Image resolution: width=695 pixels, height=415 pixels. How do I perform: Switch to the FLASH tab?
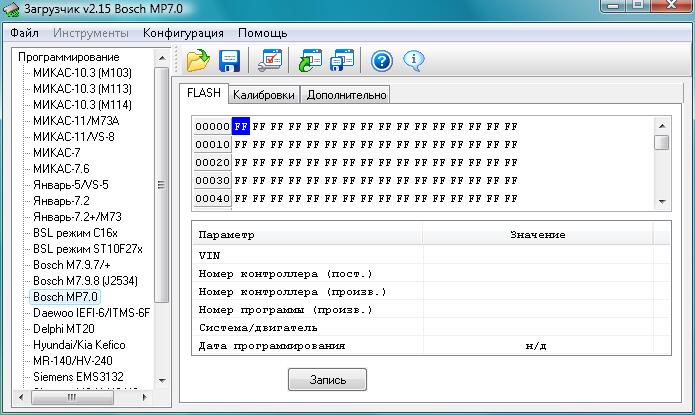pyautogui.click(x=204, y=93)
